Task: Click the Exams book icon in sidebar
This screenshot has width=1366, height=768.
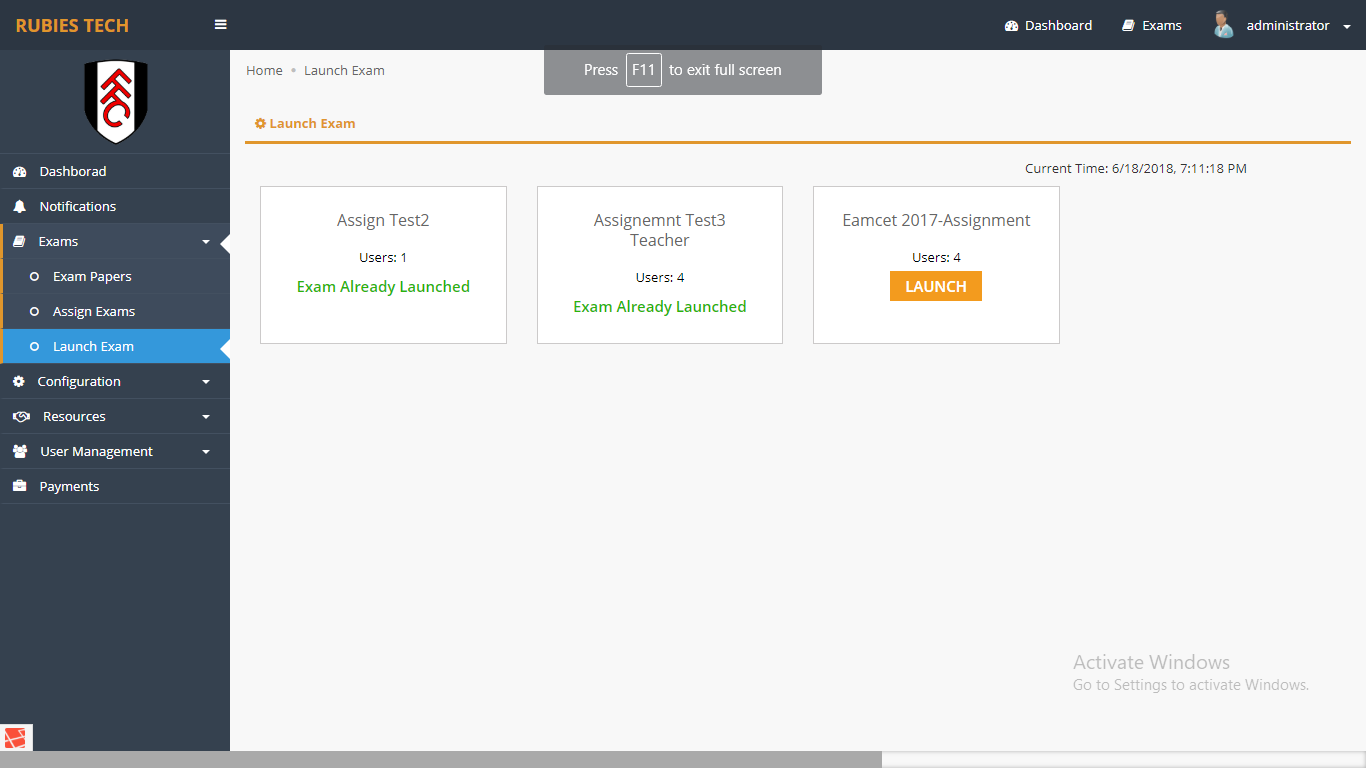Action: point(19,242)
